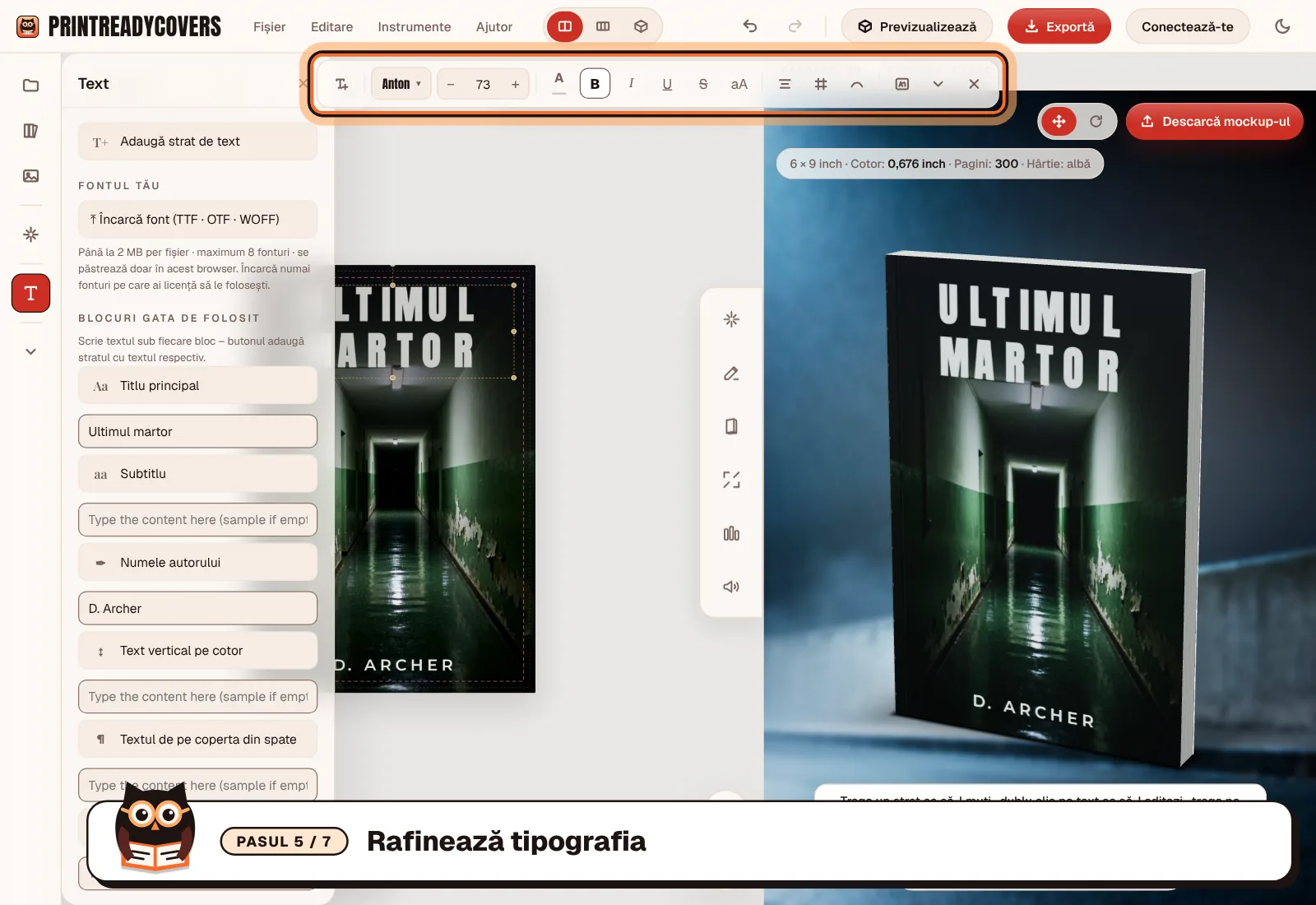Open the text color picker (A)

tap(559, 83)
